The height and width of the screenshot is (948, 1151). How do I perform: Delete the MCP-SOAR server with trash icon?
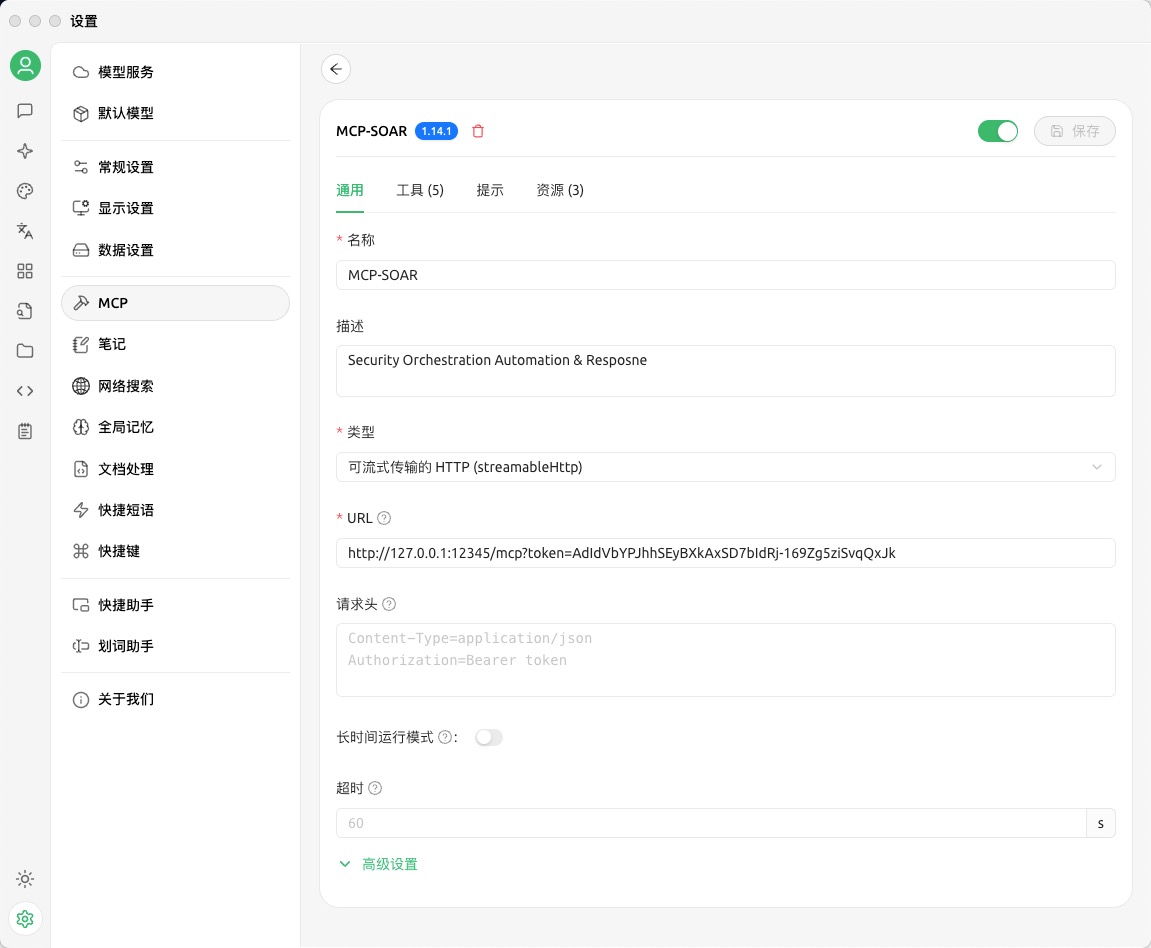[478, 131]
